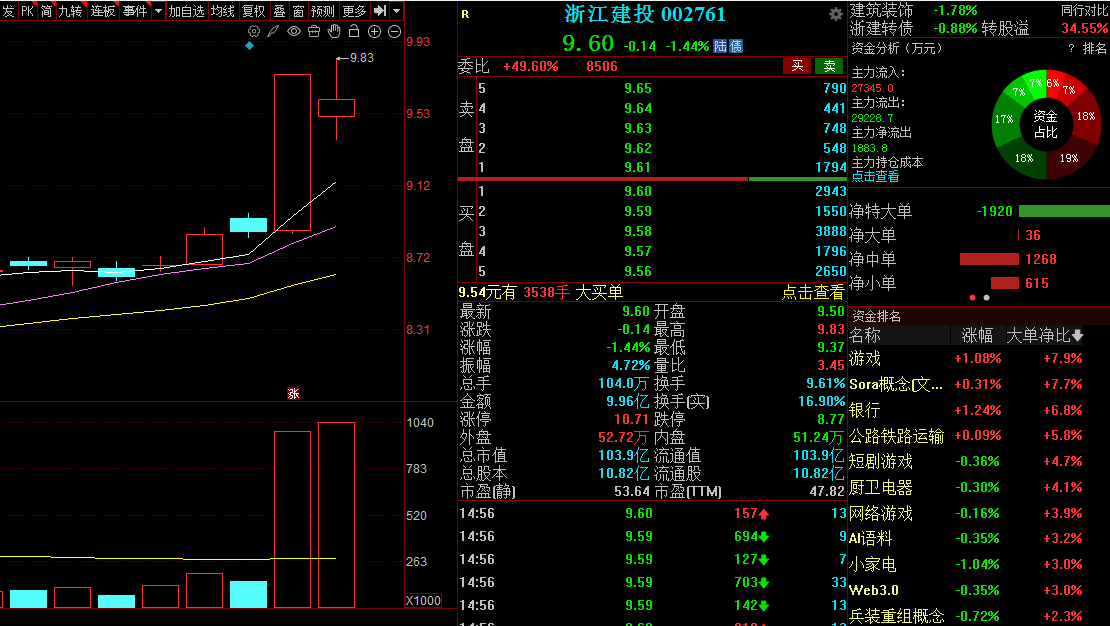This screenshot has height=626, width=1110.
Task: Open 同行对比 peer comparison
Action: point(1084,11)
